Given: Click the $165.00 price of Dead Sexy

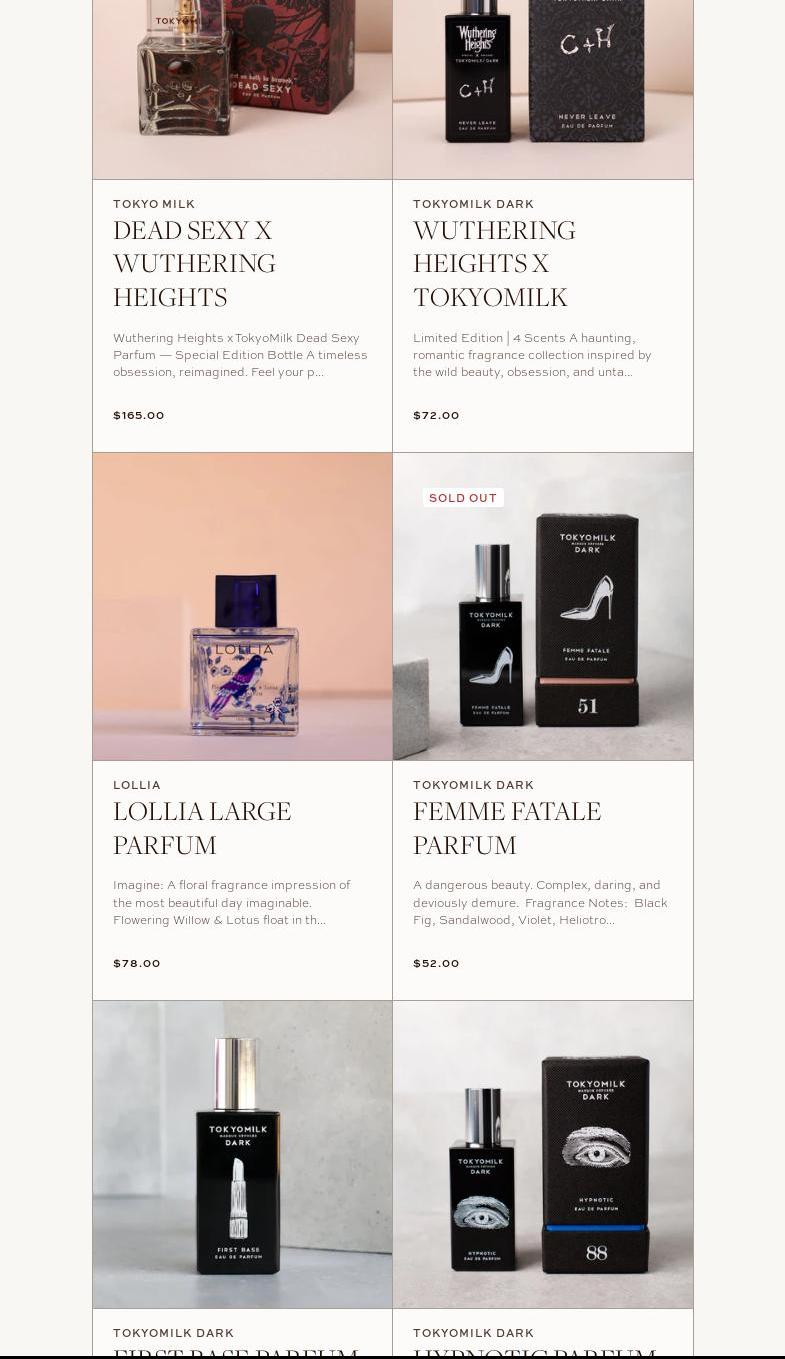Looking at the screenshot, I should pos(139,415).
